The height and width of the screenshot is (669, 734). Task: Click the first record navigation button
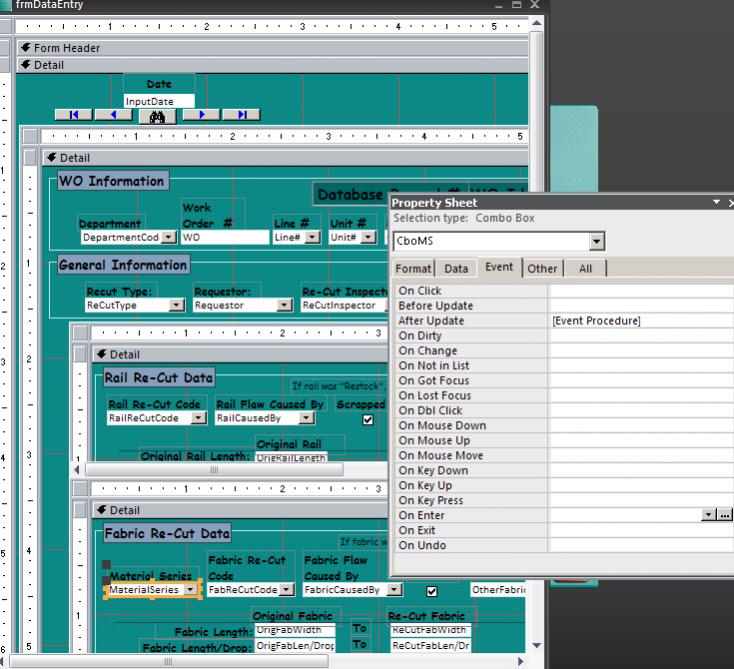coord(74,115)
